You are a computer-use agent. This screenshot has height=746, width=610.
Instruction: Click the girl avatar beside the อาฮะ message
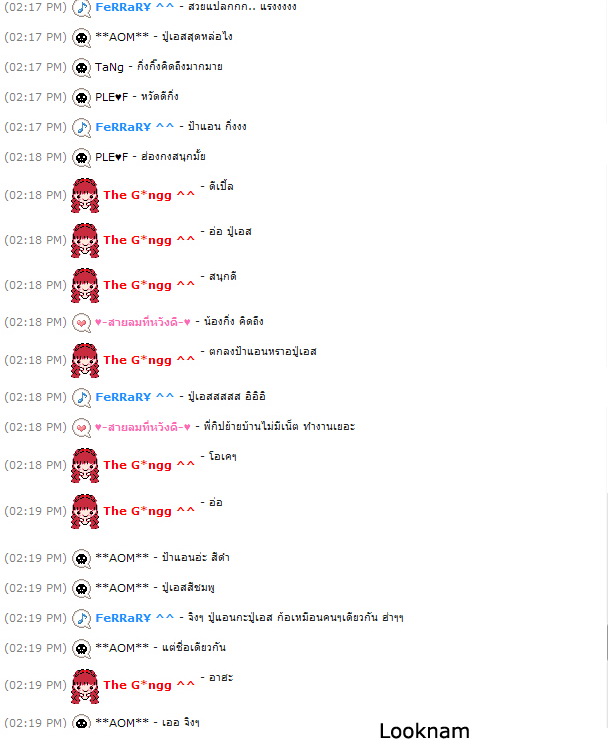[85, 686]
